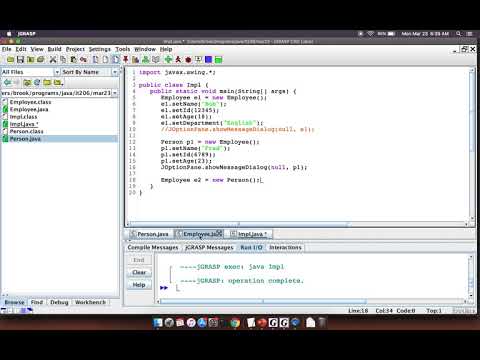Show the Compile Messages tab
480x360 pixels.
click(x=153, y=247)
